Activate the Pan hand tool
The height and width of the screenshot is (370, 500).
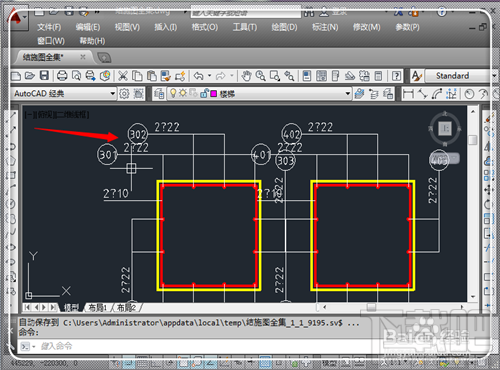(246, 76)
